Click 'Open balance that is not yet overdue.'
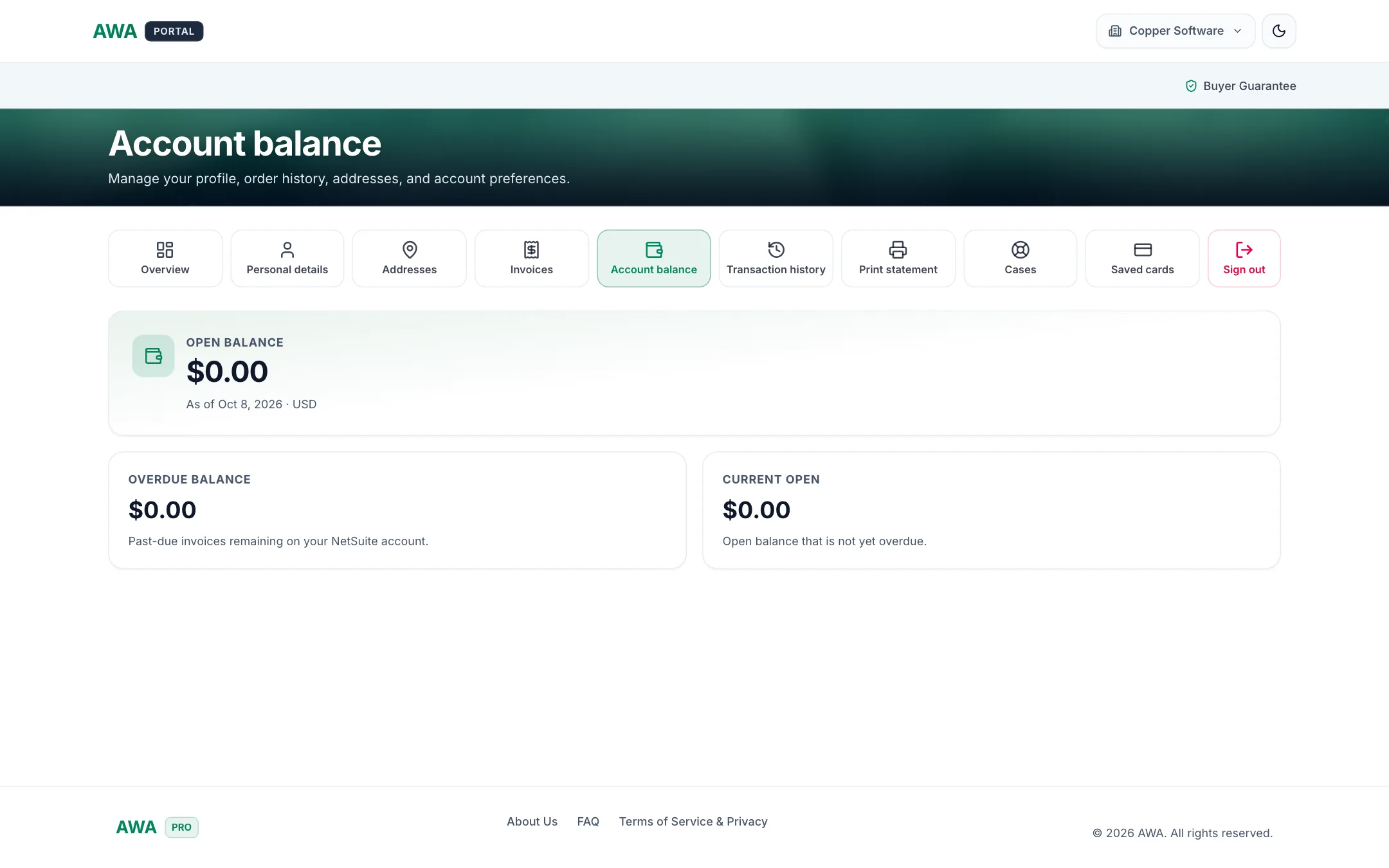 point(824,541)
